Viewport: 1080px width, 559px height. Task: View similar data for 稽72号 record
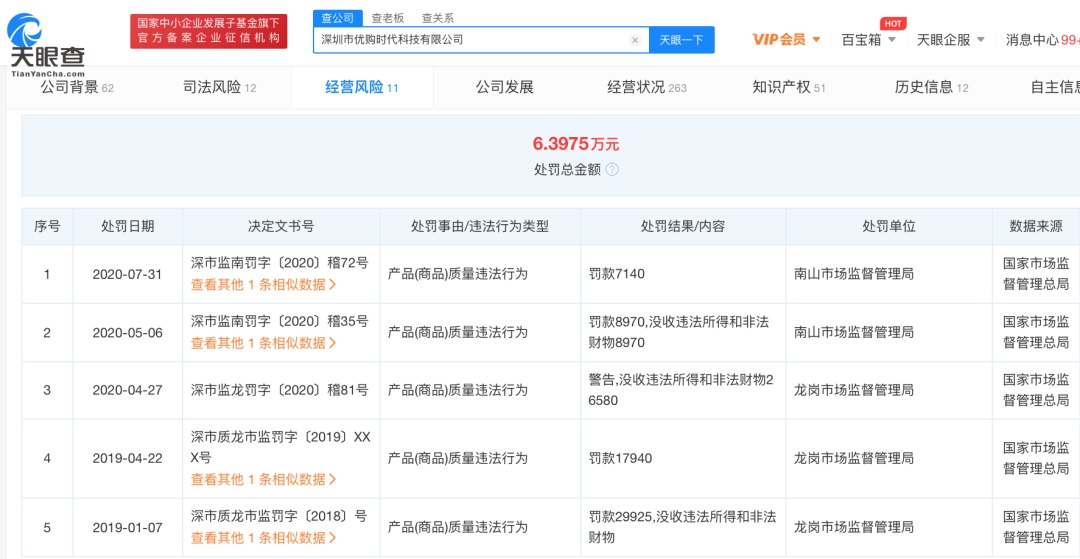coord(264,284)
